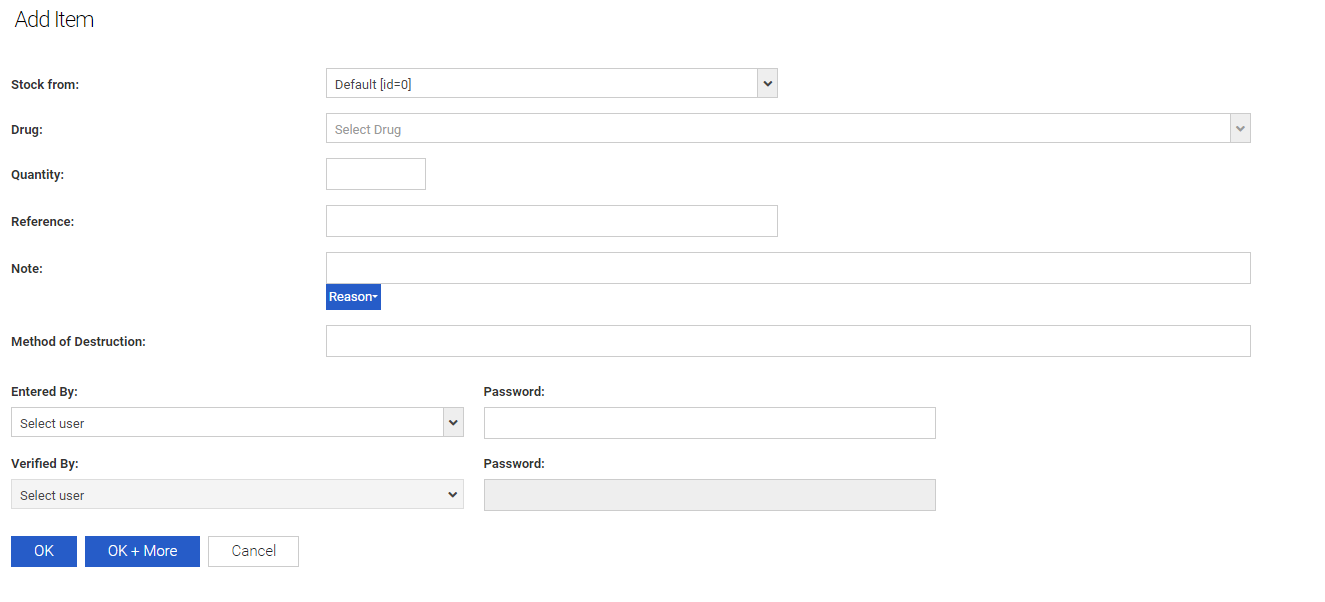The image size is (1325, 602).
Task: Click the Quantity input box
Action: pyautogui.click(x=376, y=174)
